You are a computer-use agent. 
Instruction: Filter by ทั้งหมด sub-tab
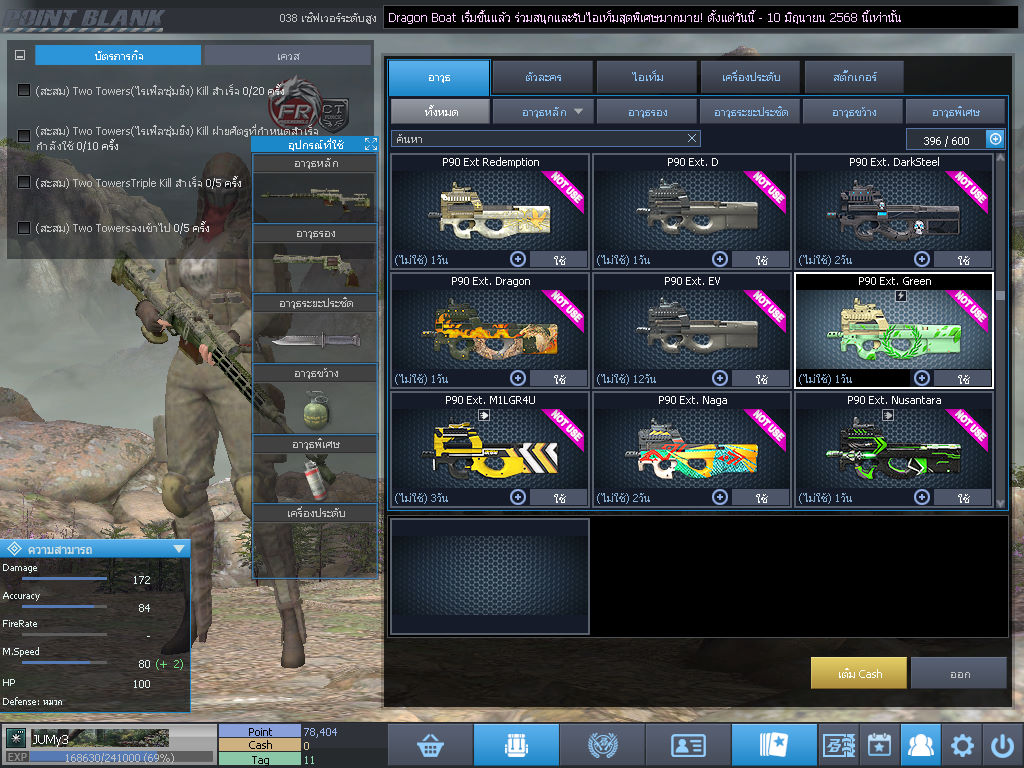tap(440, 112)
